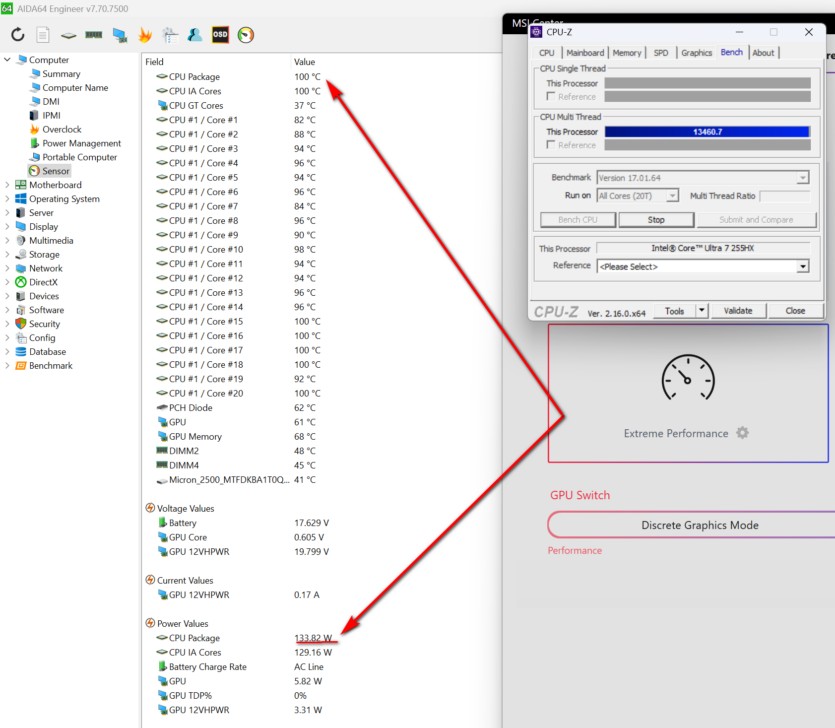Image resolution: width=835 pixels, height=728 pixels.
Task: Open the Report icon in AIDA64 toolbar
Action: 43,35
